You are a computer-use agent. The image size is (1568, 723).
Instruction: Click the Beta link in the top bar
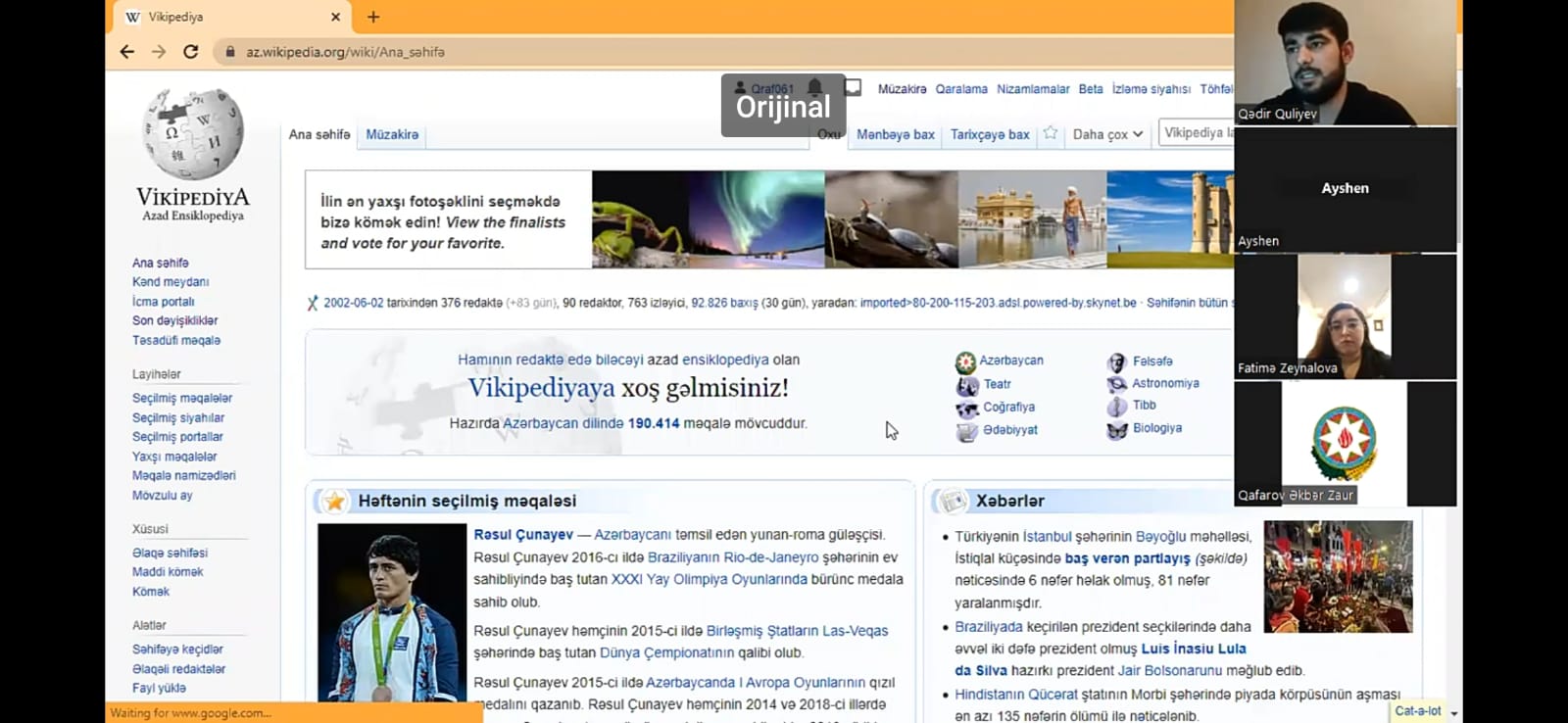click(1091, 89)
